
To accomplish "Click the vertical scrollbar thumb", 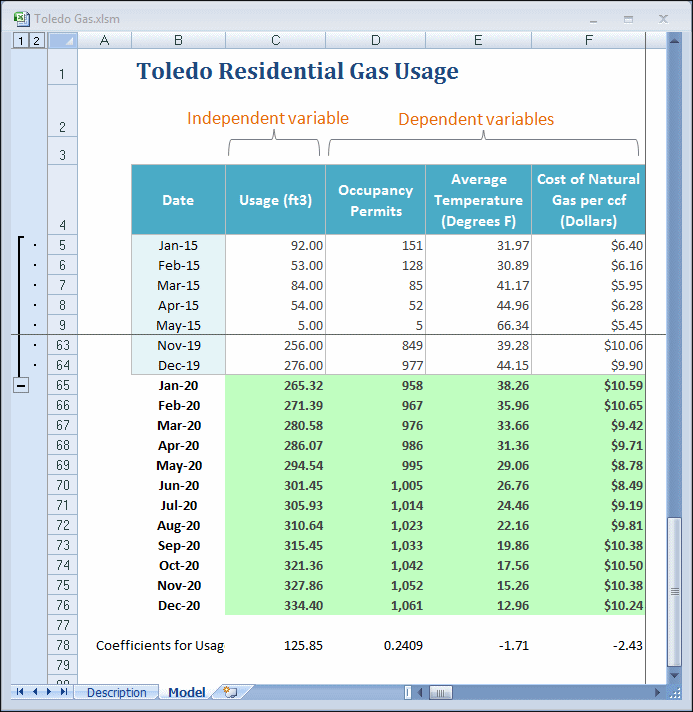I will pyautogui.click(x=674, y=592).
